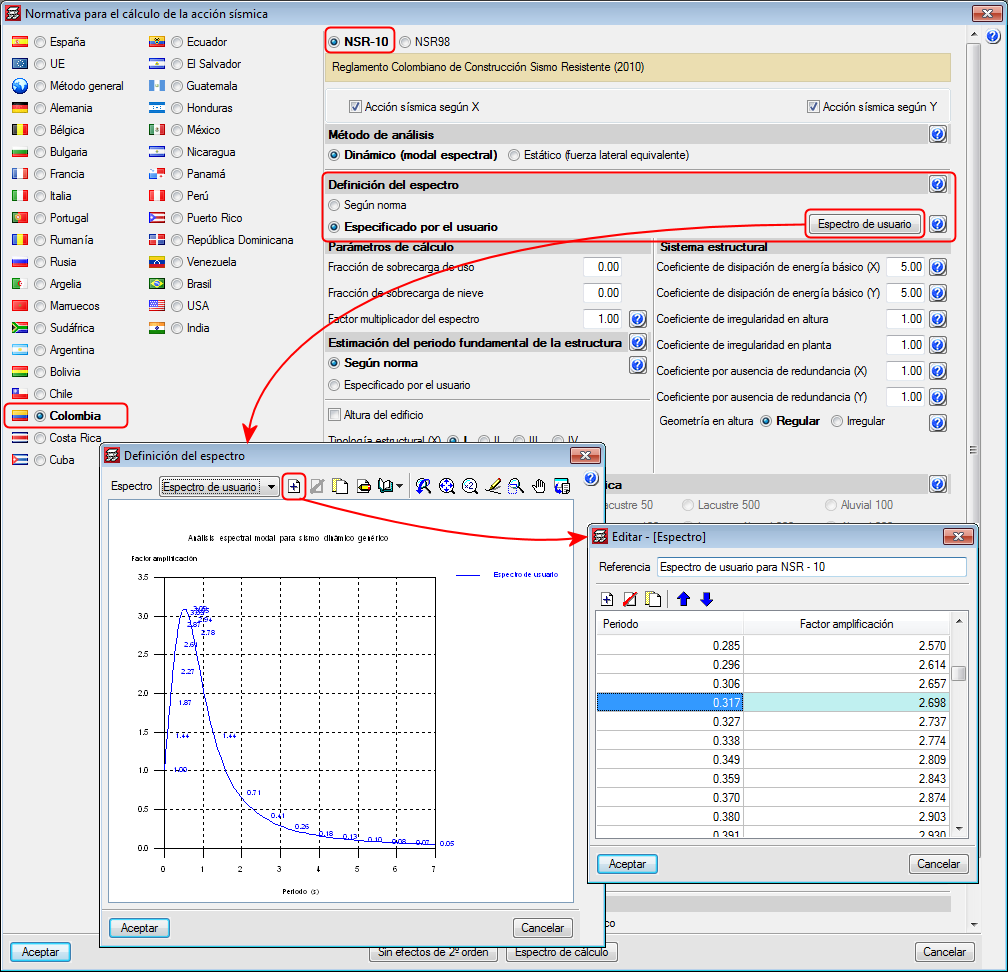1008x972 pixels.
Task: Select Estático (fuerza lateral equivalente) method
Action: point(598,155)
